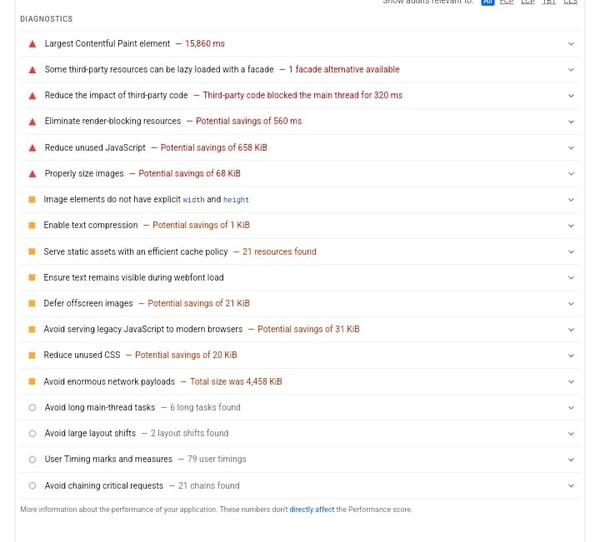Expand Eliminate render-blocking resources using its chevron
Screen dimensions: 600x542
point(571,122)
